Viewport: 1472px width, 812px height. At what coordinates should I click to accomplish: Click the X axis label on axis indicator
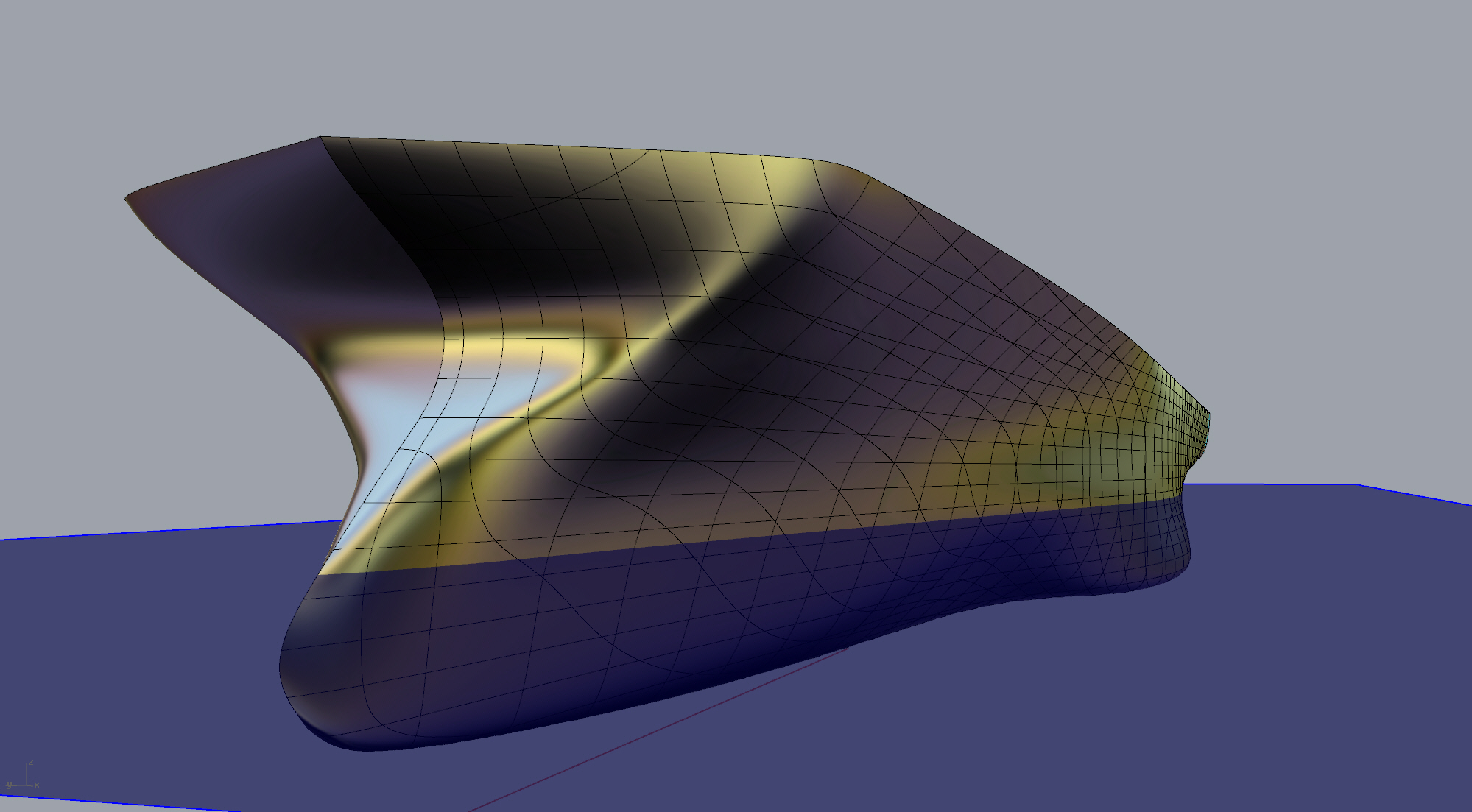click(x=37, y=785)
